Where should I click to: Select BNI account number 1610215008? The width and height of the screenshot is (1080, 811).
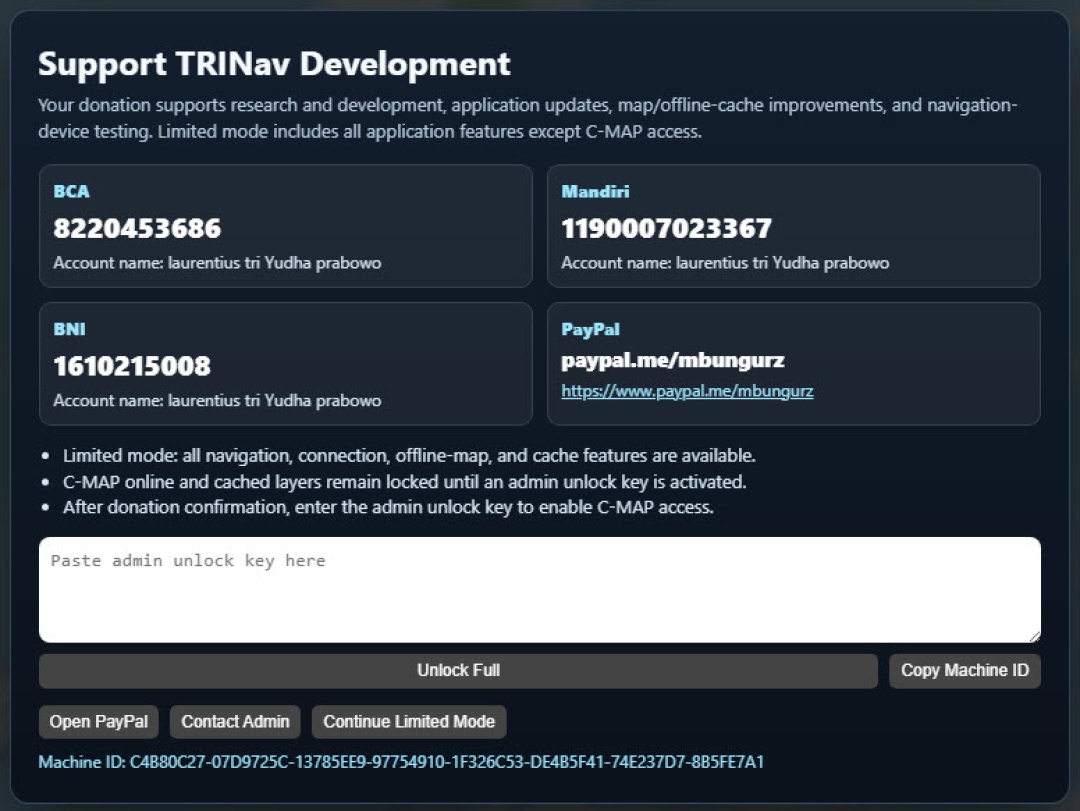[x=132, y=366]
